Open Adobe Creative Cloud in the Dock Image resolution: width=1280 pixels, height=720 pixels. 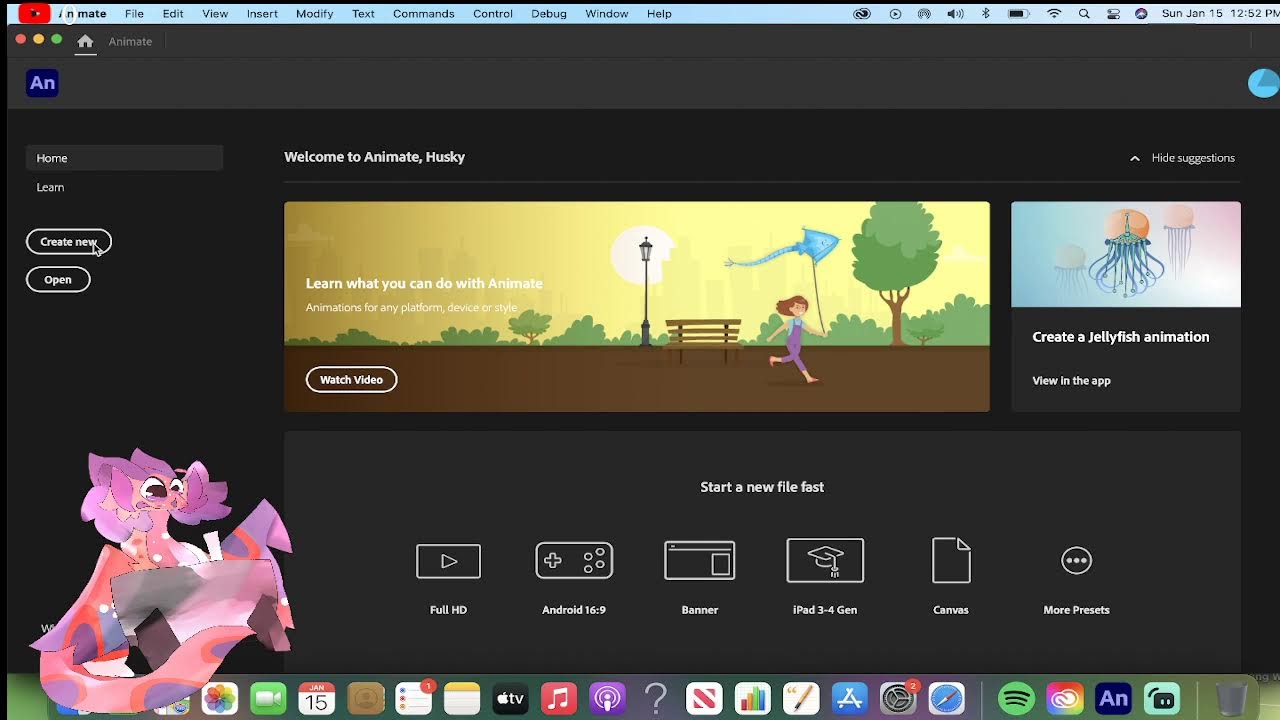click(1064, 698)
